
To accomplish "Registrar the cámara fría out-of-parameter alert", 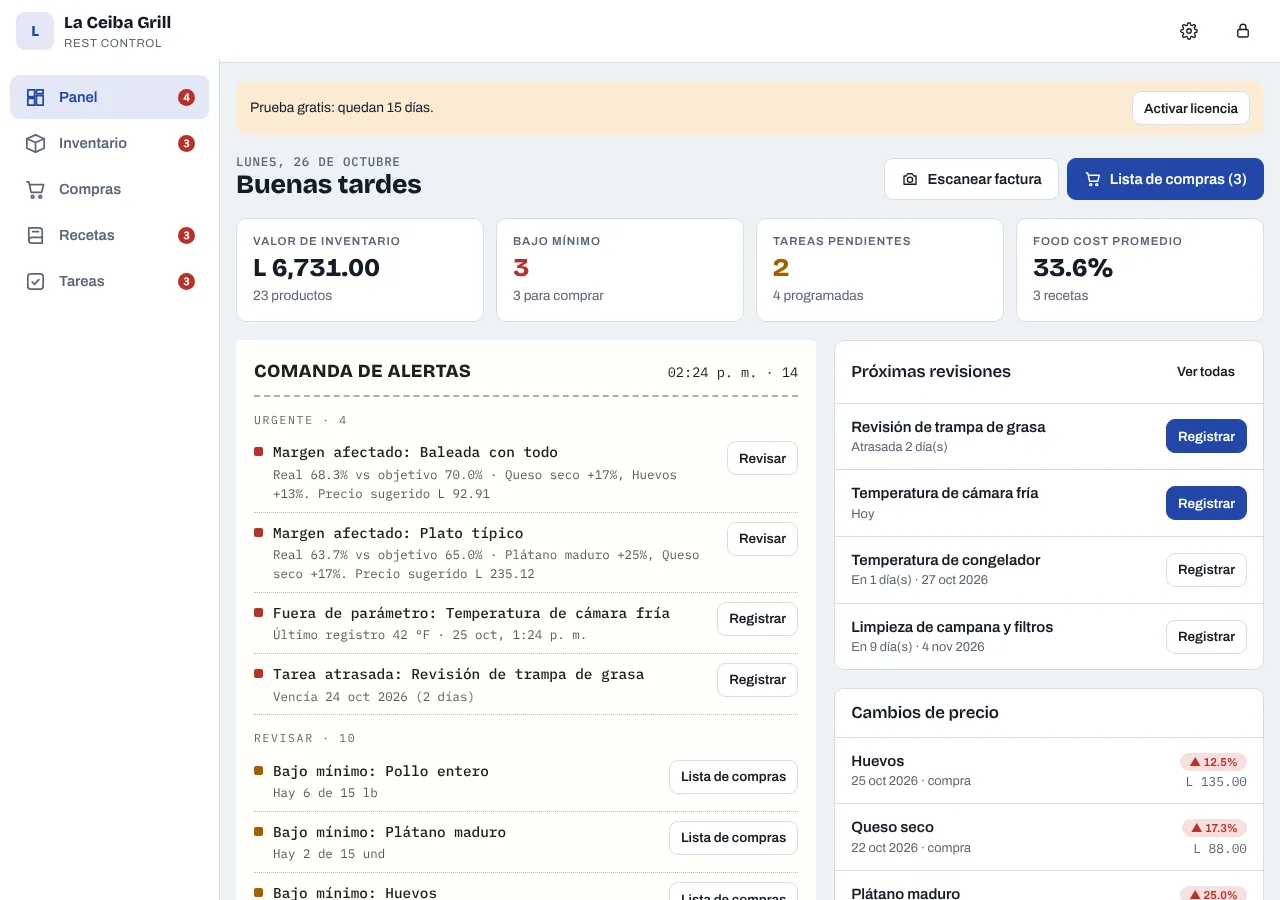I will (x=757, y=619).
